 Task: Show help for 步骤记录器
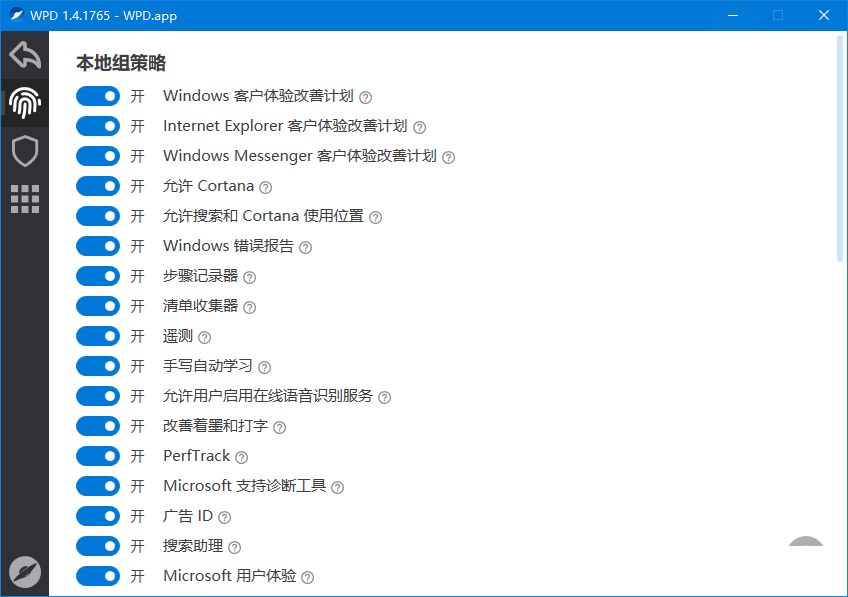point(249,277)
